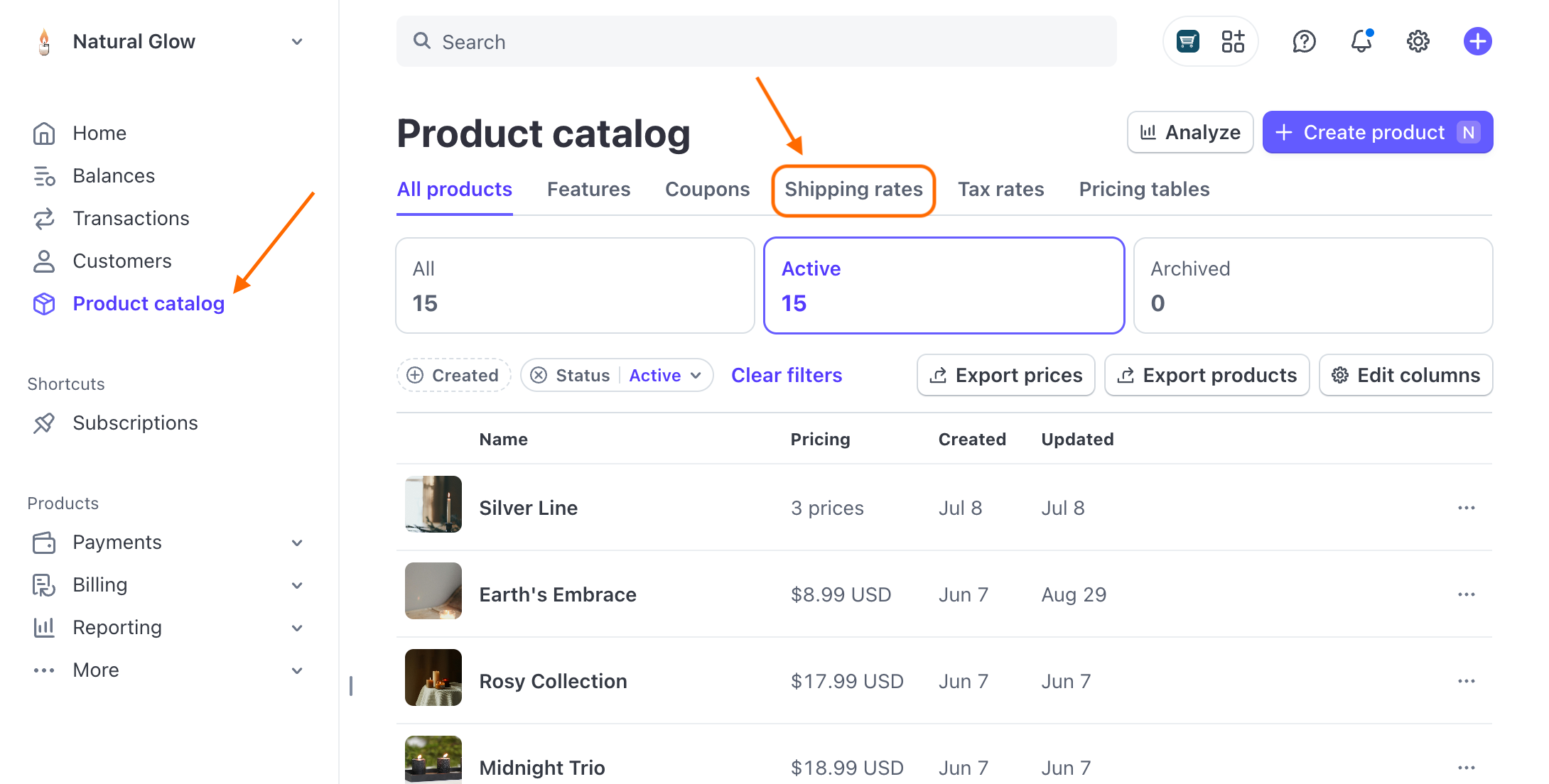This screenshot has width=1549, height=784.
Task: Open the help question mark icon
Action: tap(1304, 41)
